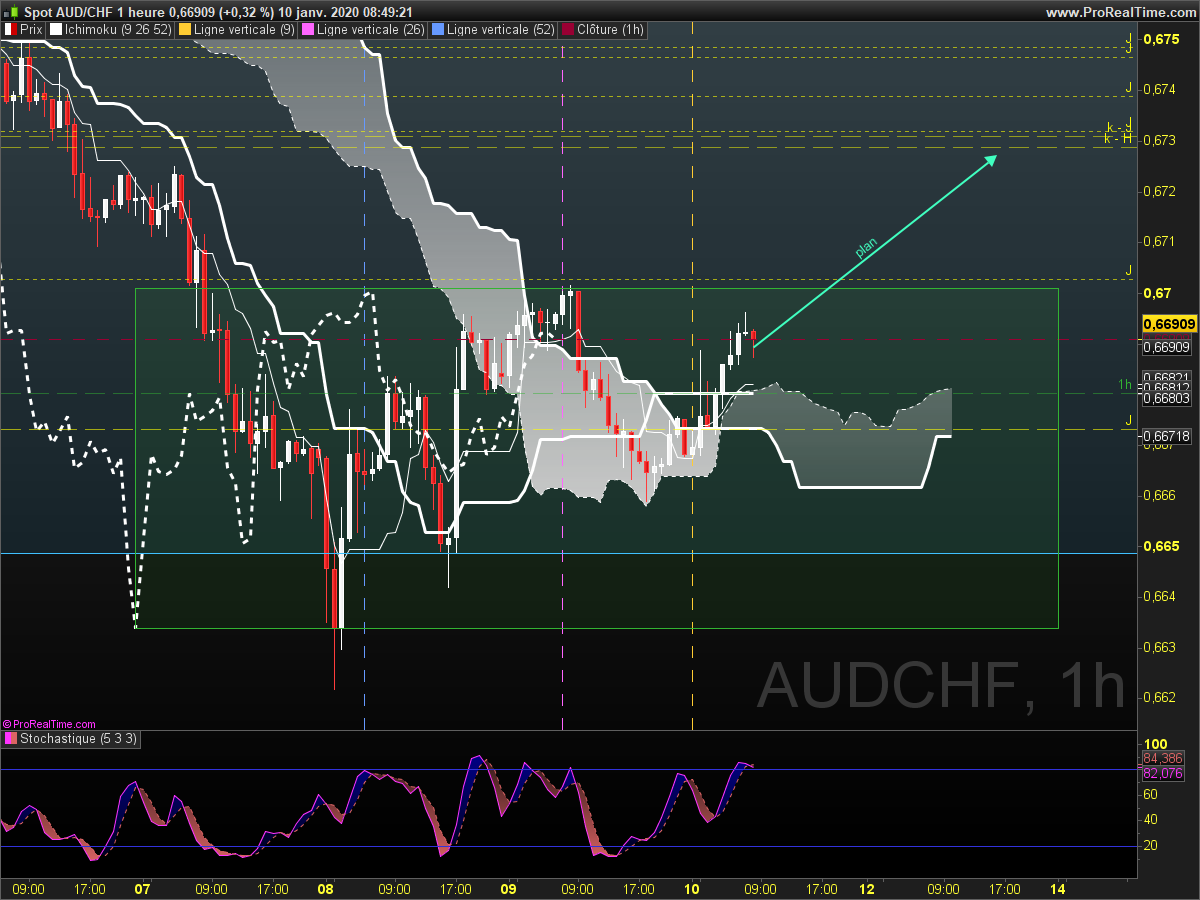Click the 14 date label on time axis

(x=1058, y=888)
